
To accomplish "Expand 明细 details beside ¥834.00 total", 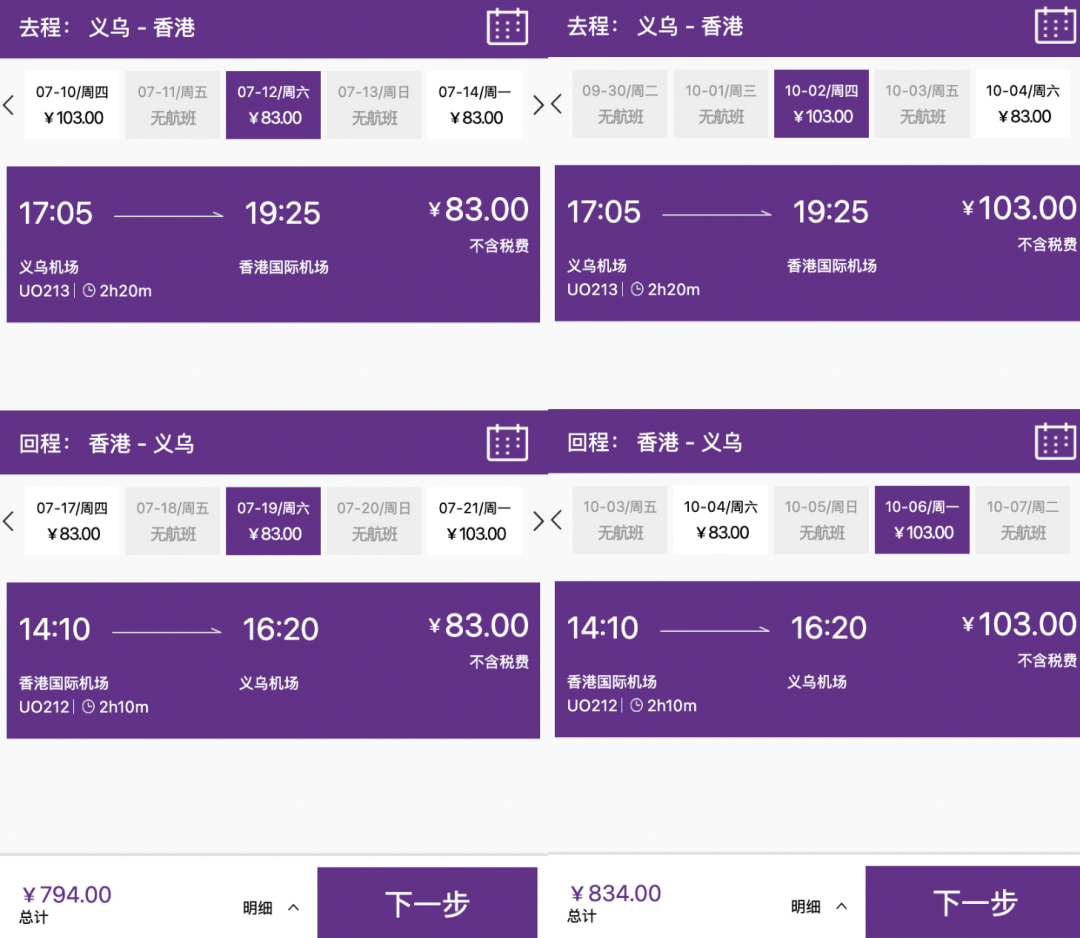I will (819, 906).
